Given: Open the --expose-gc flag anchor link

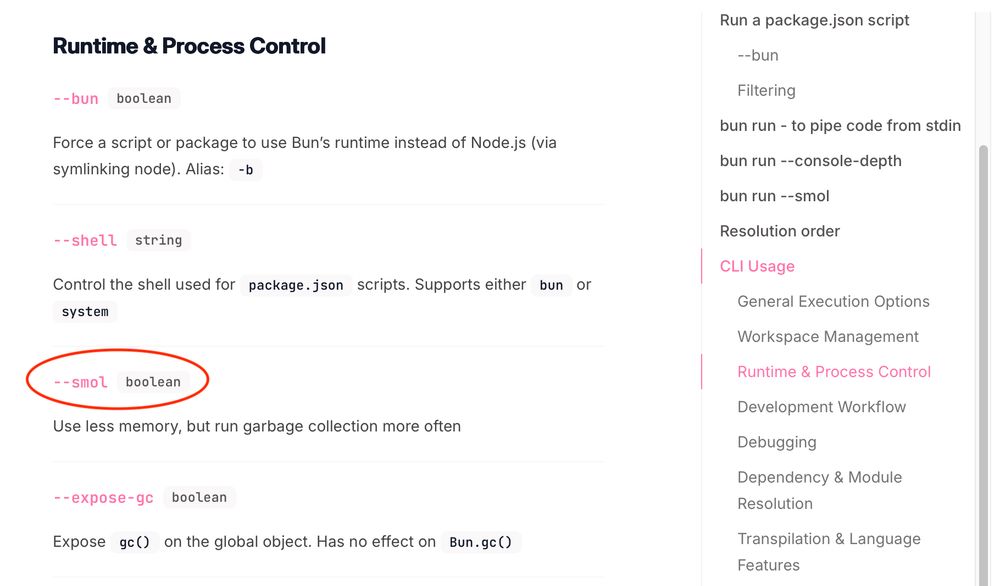Looking at the screenshot, I should [103, 497].
